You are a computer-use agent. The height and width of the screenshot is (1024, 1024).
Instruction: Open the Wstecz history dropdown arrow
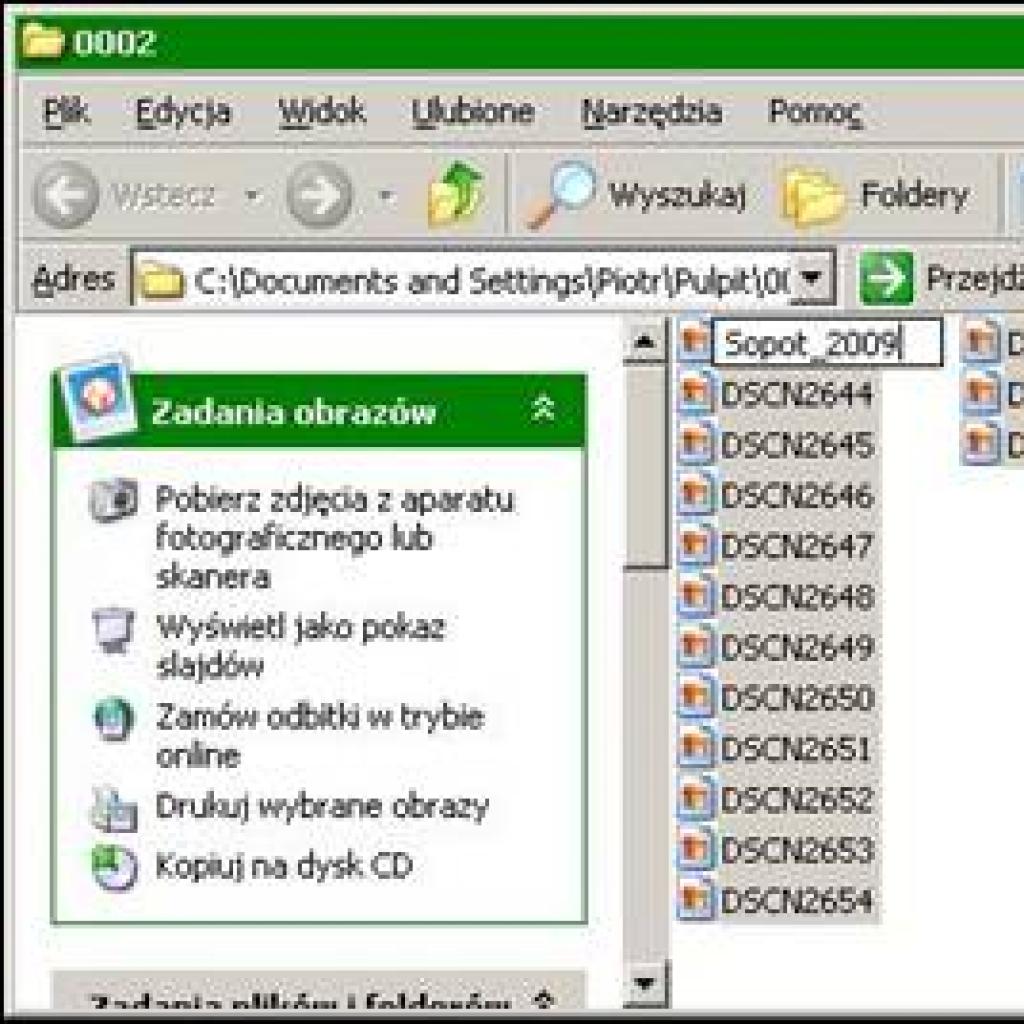(253, 195)
